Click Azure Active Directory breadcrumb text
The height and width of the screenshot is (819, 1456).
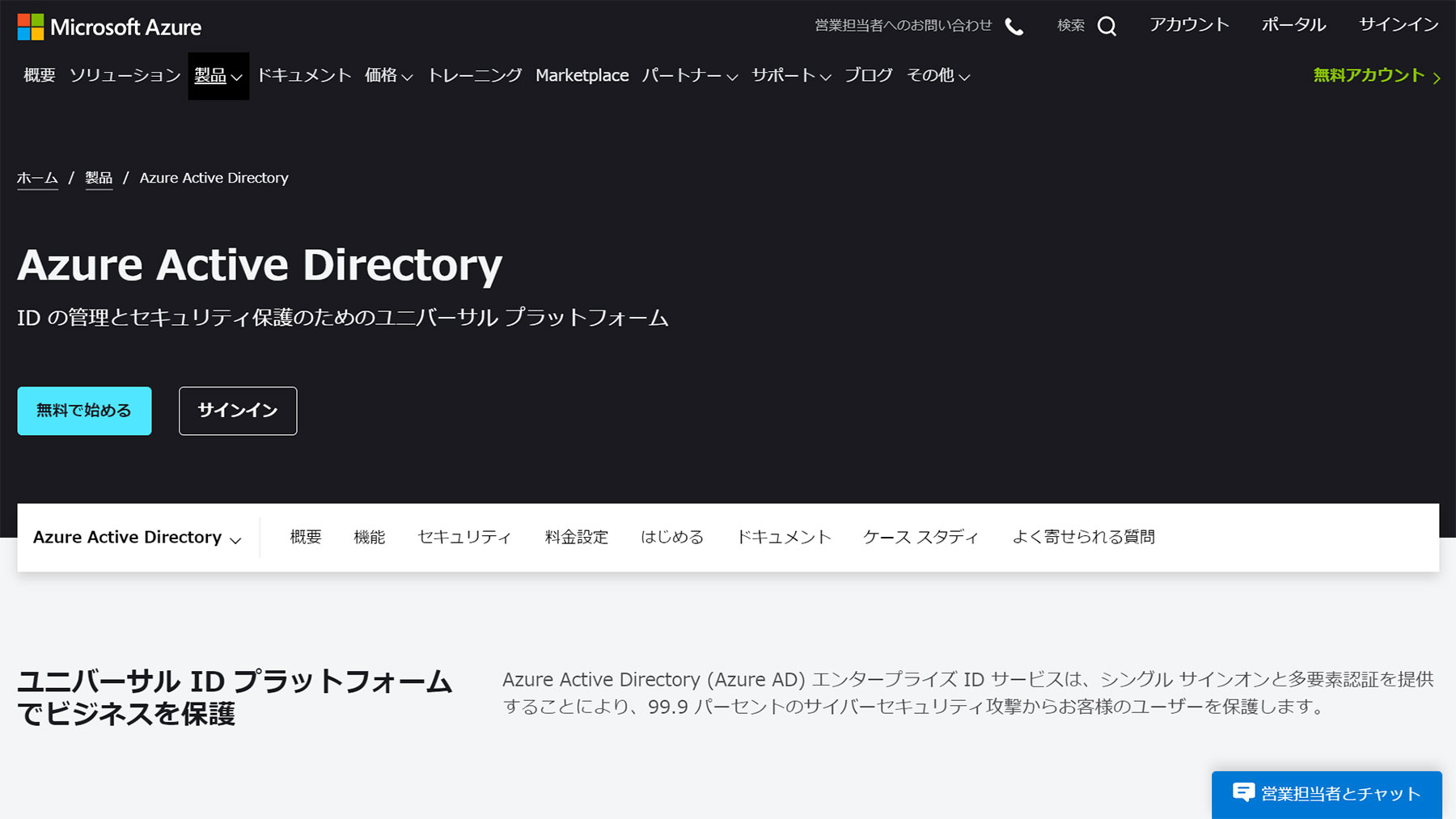pos(214,178)
